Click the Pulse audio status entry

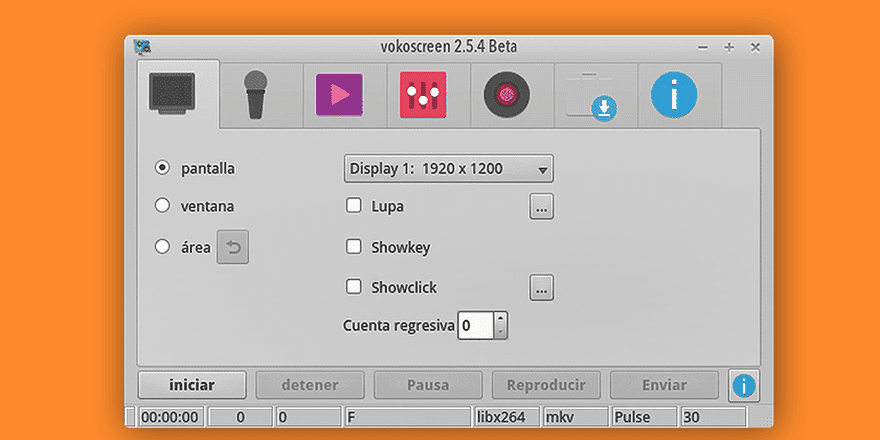click(x=644, y=417)
